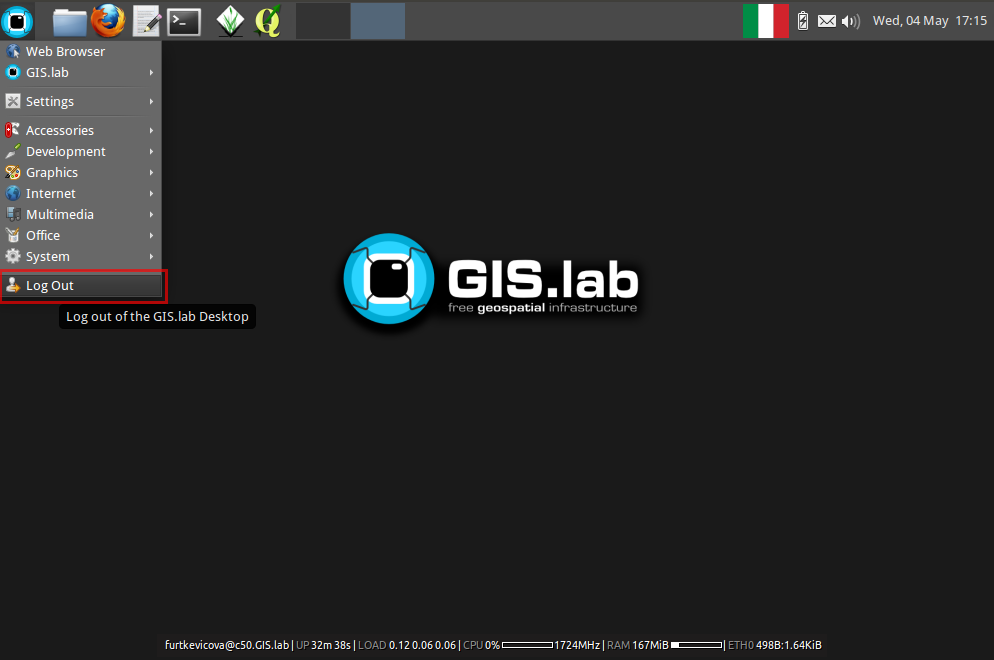
Task: Click the RAM usage bar in status line
Action: tap(697, 645)
